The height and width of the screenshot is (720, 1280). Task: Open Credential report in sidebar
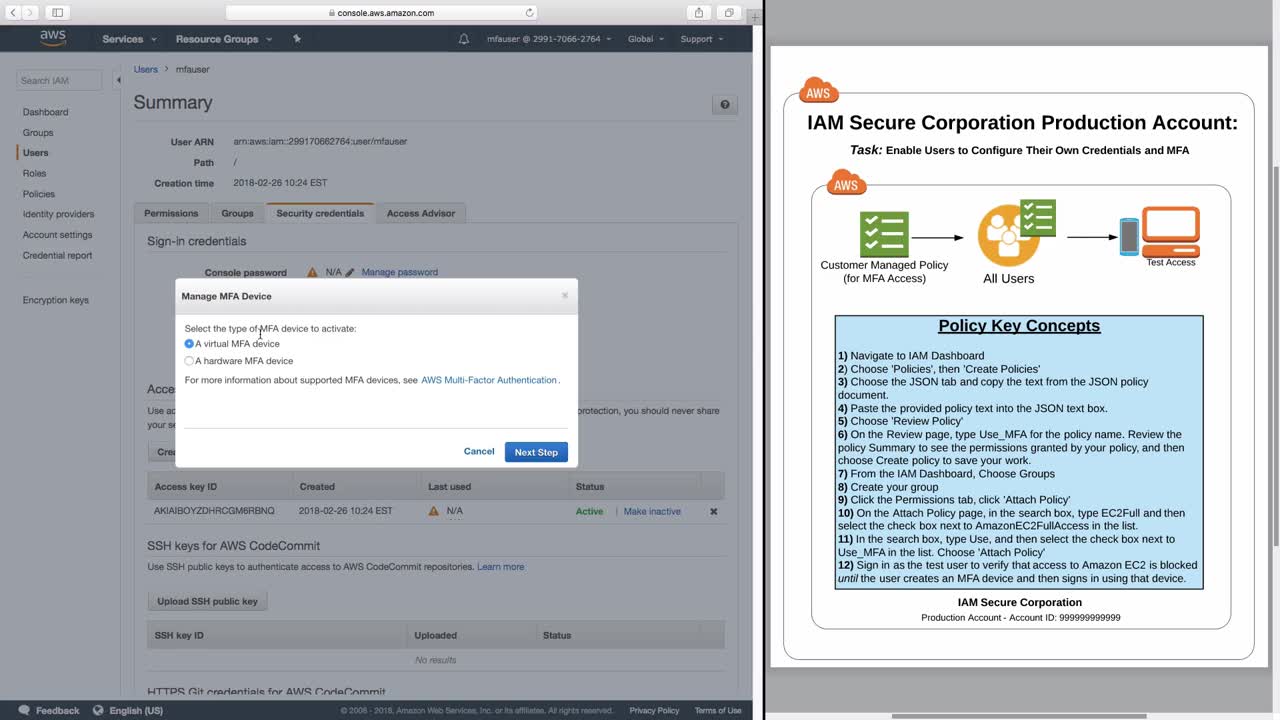tap(57, 255)
